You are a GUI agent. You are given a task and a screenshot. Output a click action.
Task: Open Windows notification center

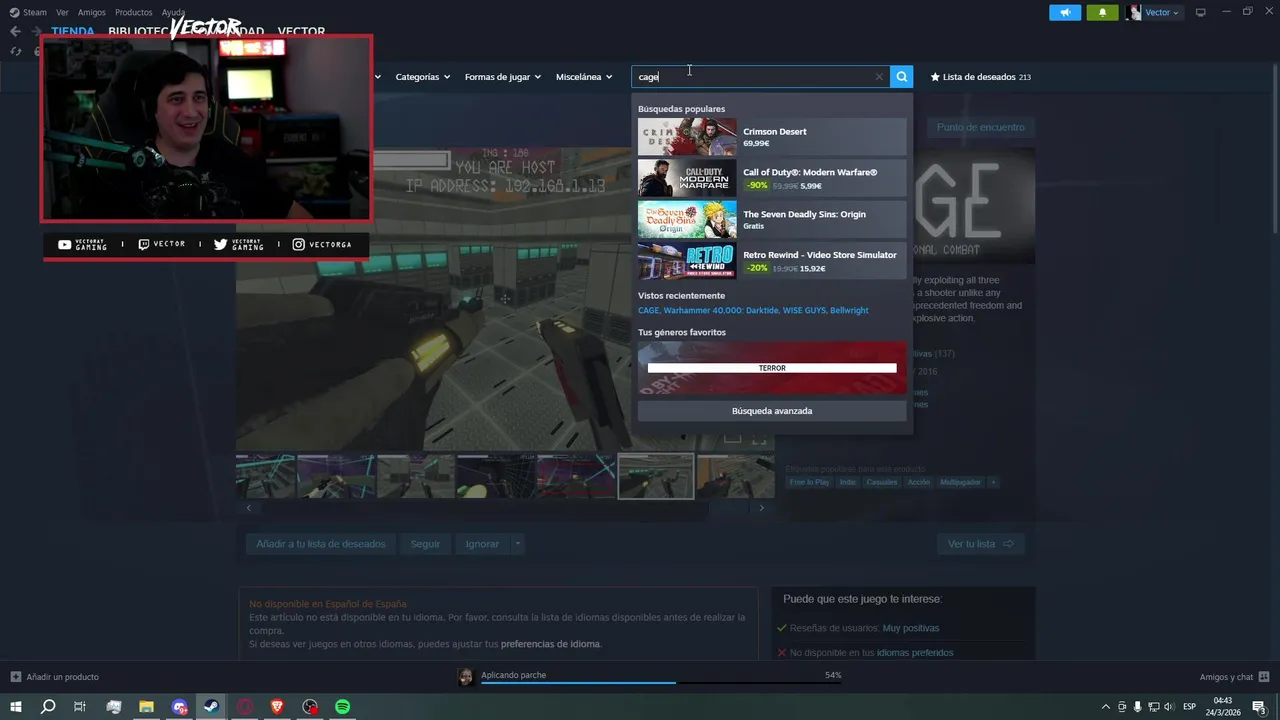click(1259, 707)
